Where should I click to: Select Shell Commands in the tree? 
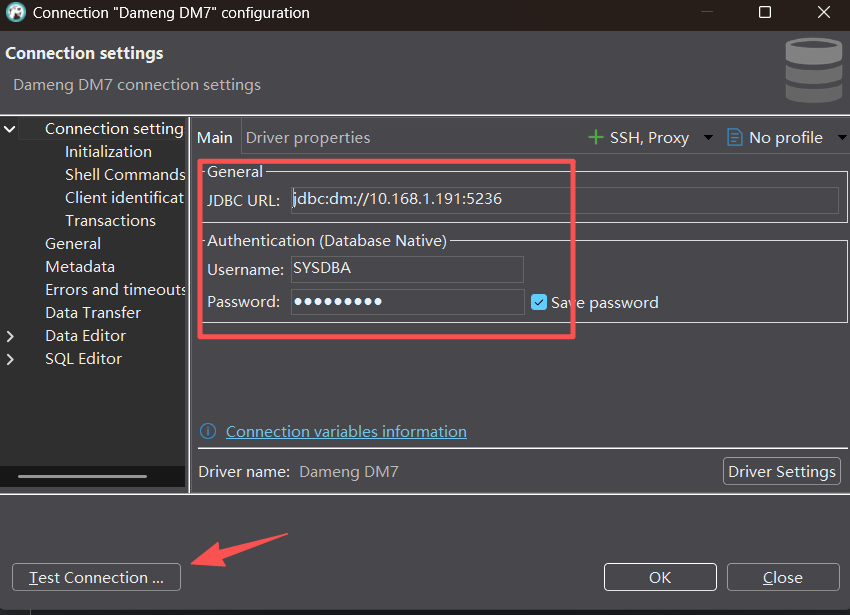pyautogui.click(x=124, y=175)
